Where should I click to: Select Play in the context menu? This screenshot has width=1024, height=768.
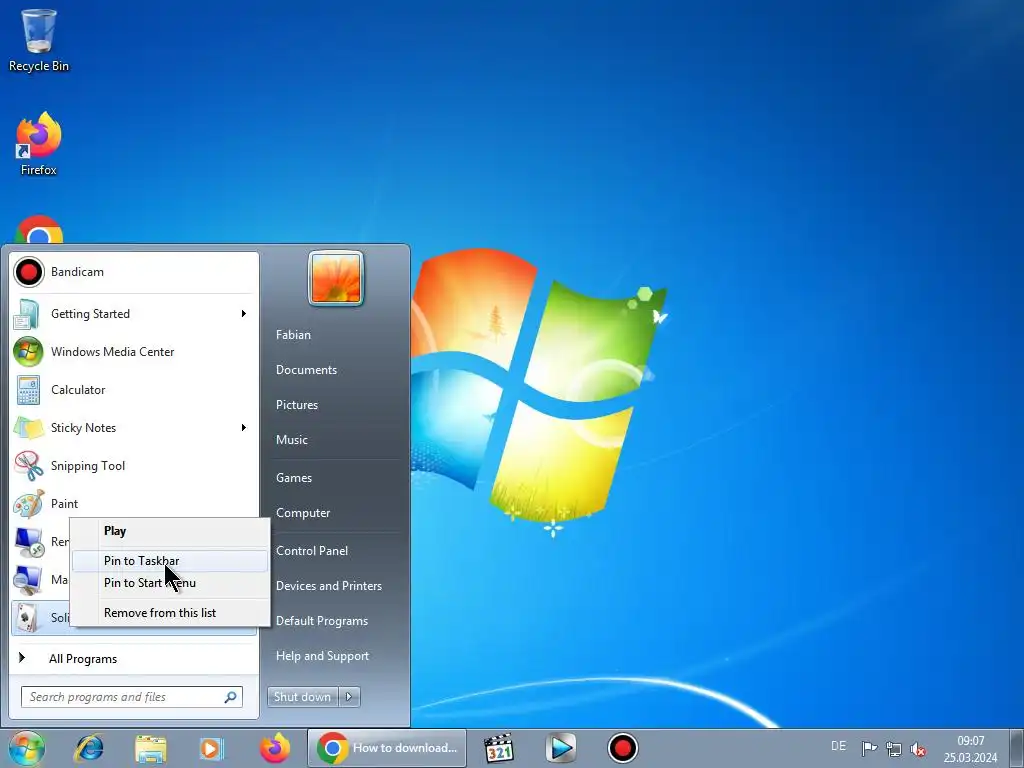pos(170,531)
